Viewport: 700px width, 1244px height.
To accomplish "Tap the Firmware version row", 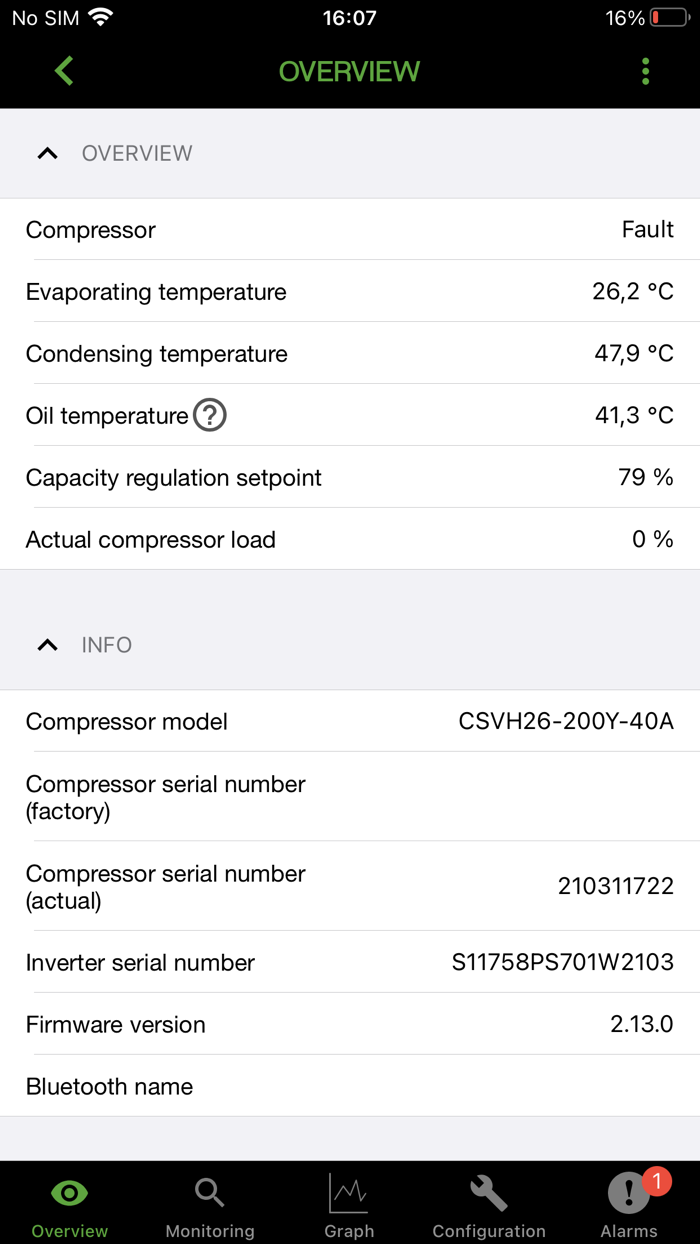I will [x=350, y=1024].
